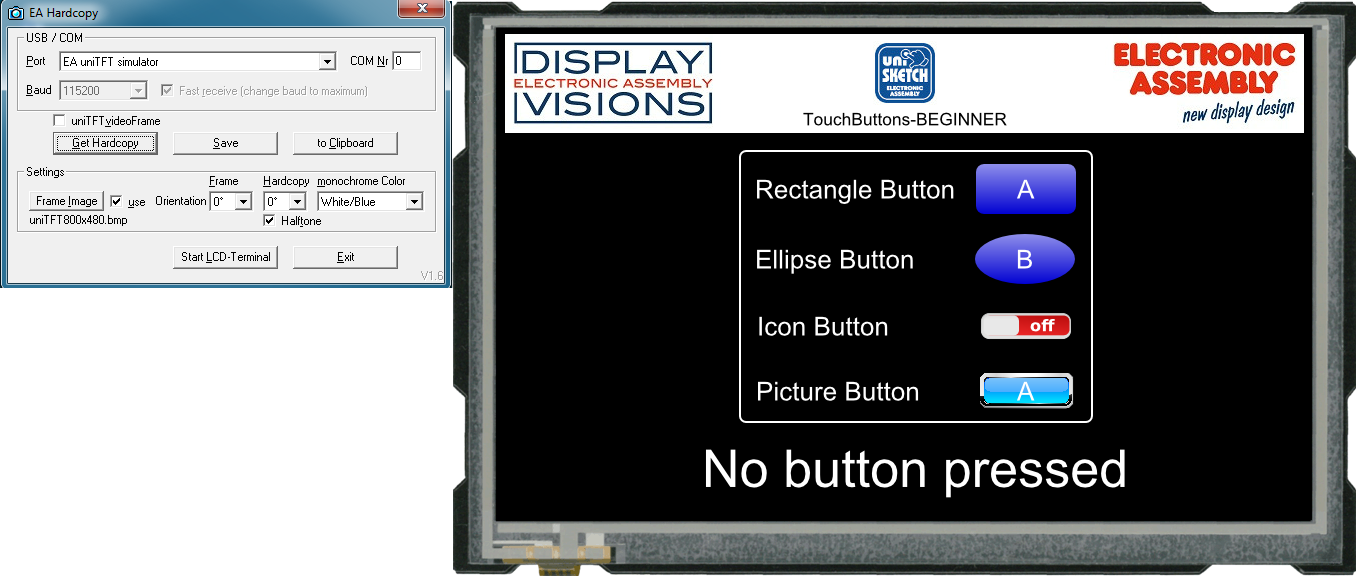Screen dimensions: 1356x576
Task: Click the Save button
Action: click(225, 143)
